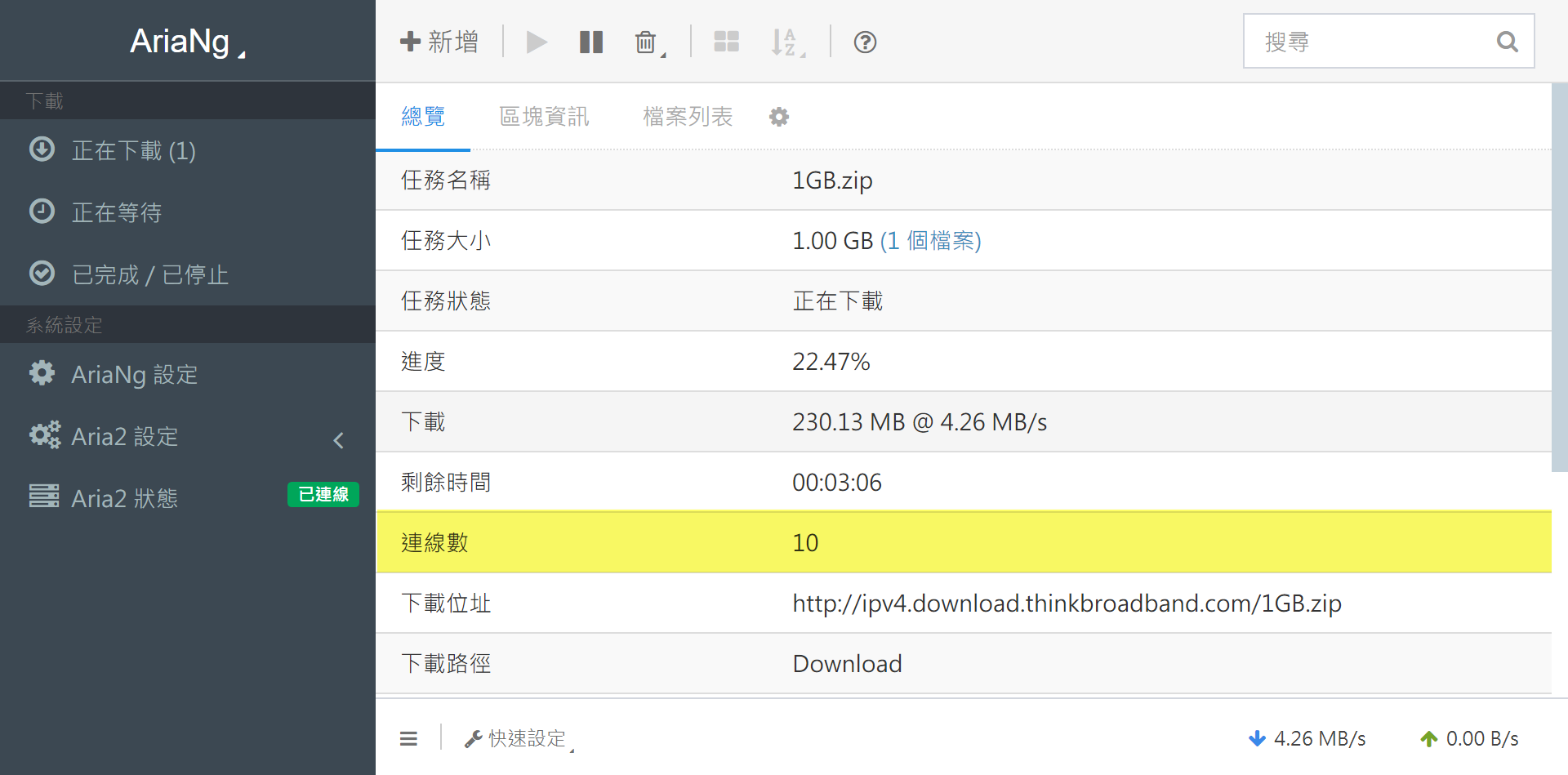This screenshot has width=1568, height=775.
Task: Expand the Aria2 設定 submenu chevron
Action: point(339,440)
